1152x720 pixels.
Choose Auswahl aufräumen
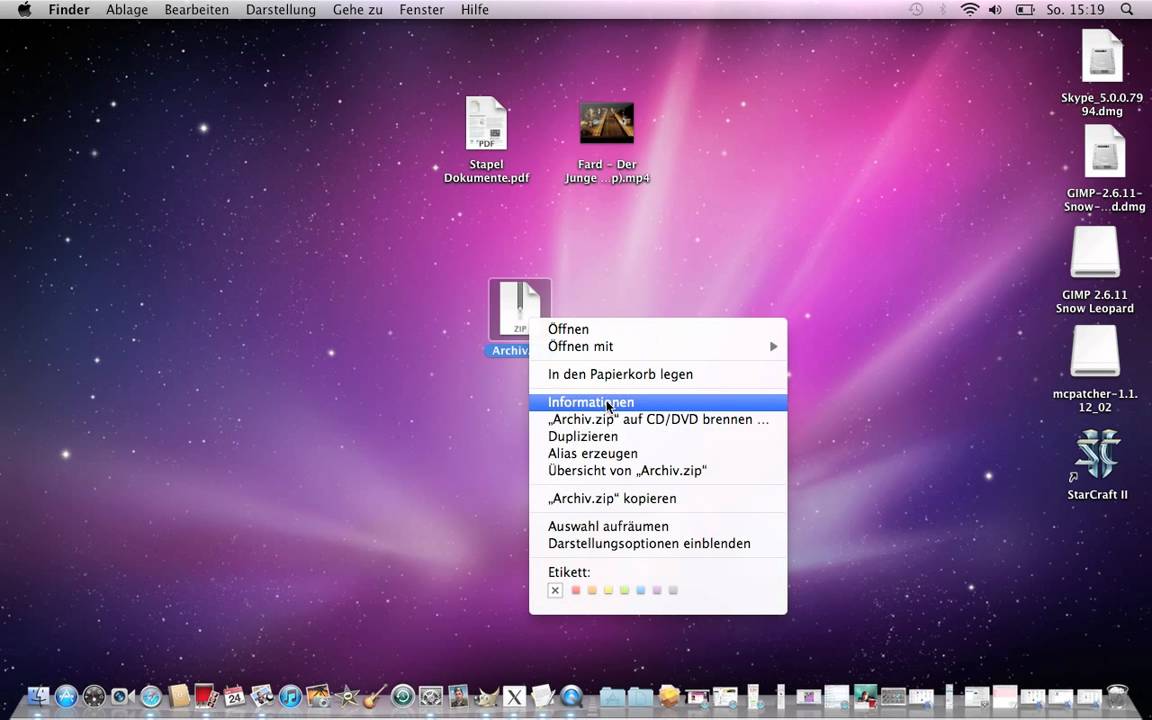coord(658,526)
